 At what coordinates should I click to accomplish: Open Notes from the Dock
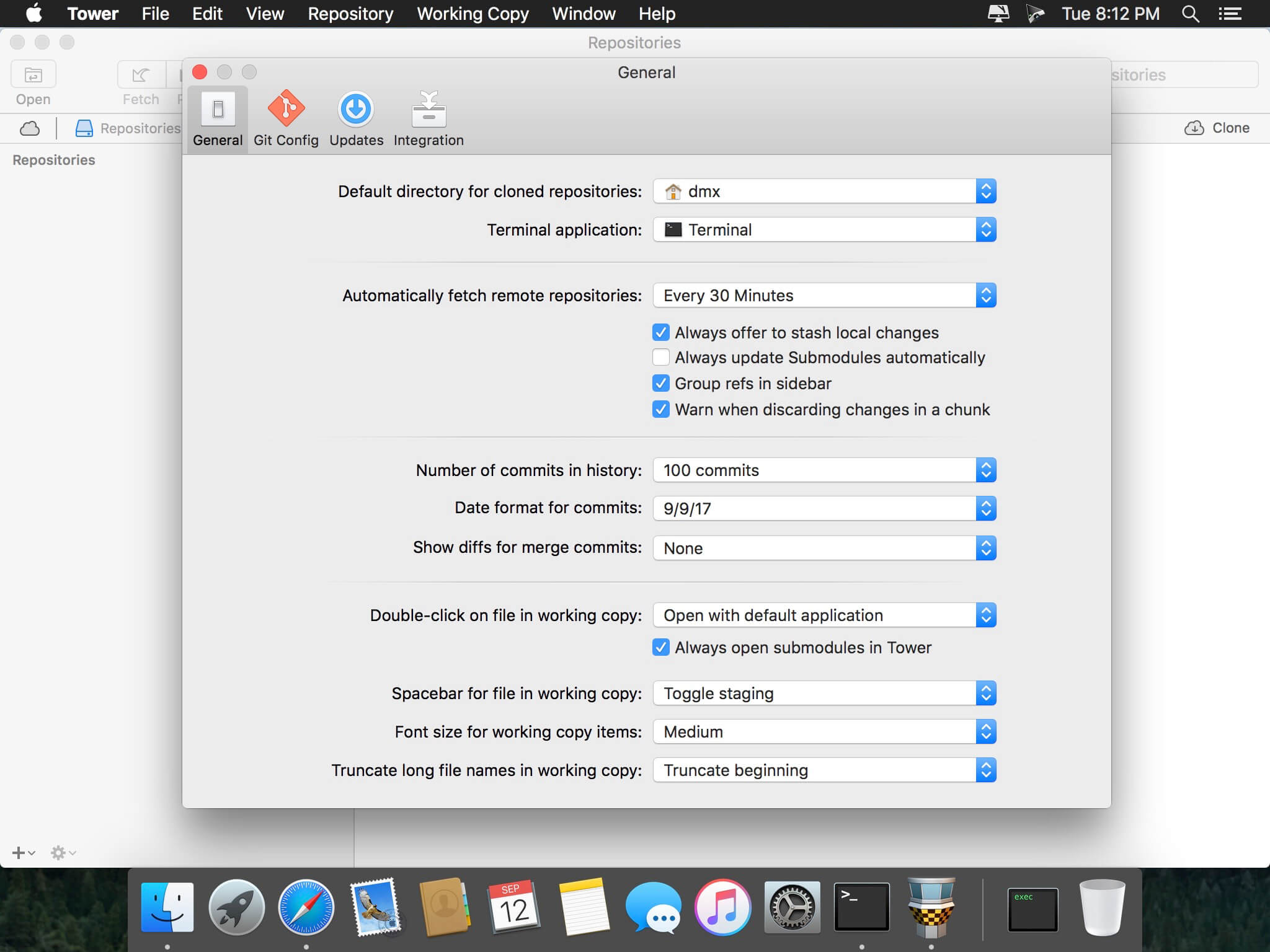[x=584, y=907]
